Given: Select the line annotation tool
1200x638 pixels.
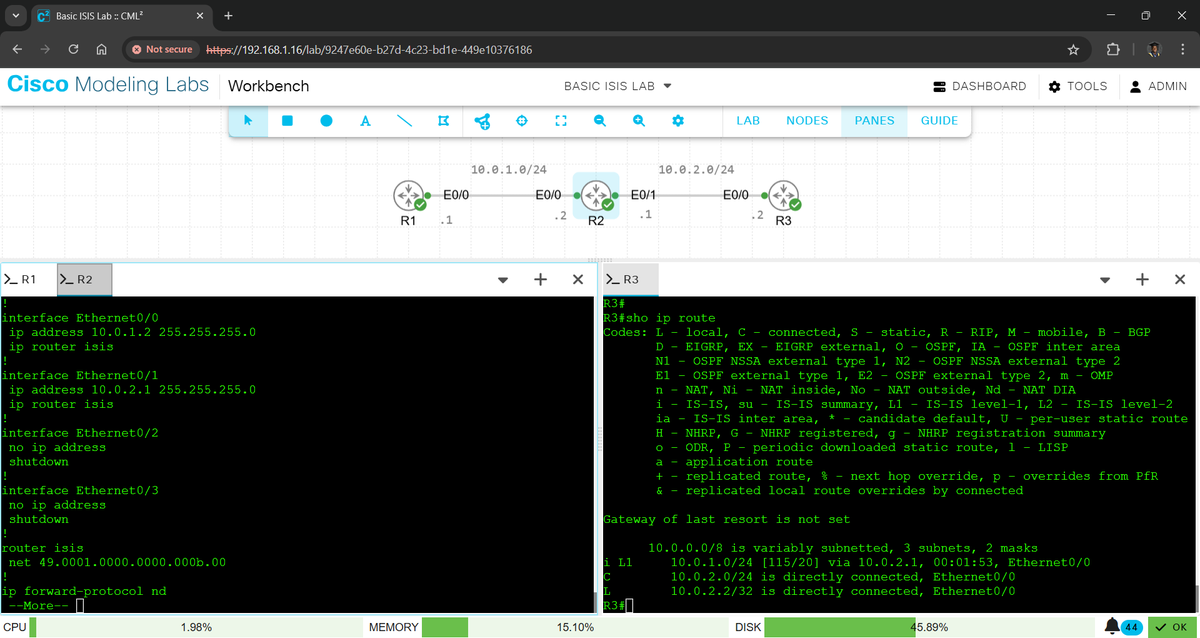Looking at the screenshot, I should (404, 120).
